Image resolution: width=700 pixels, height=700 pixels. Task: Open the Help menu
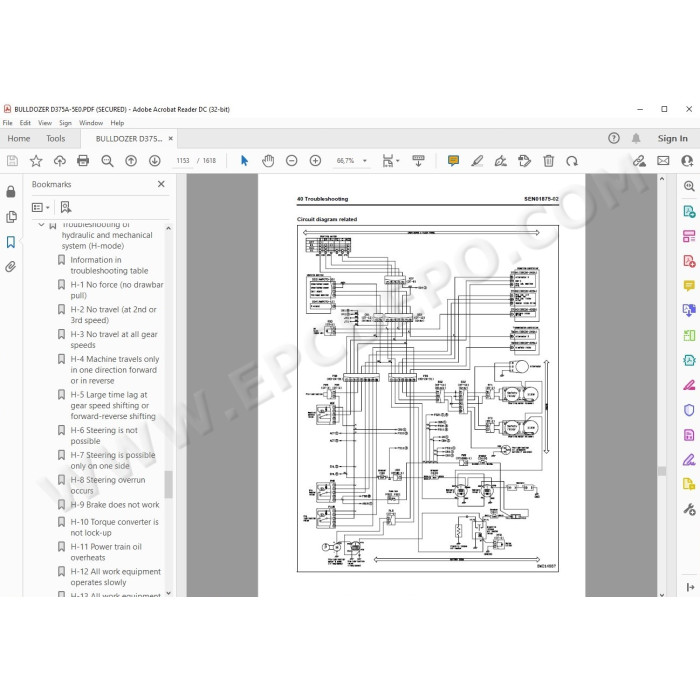[117, 123]
